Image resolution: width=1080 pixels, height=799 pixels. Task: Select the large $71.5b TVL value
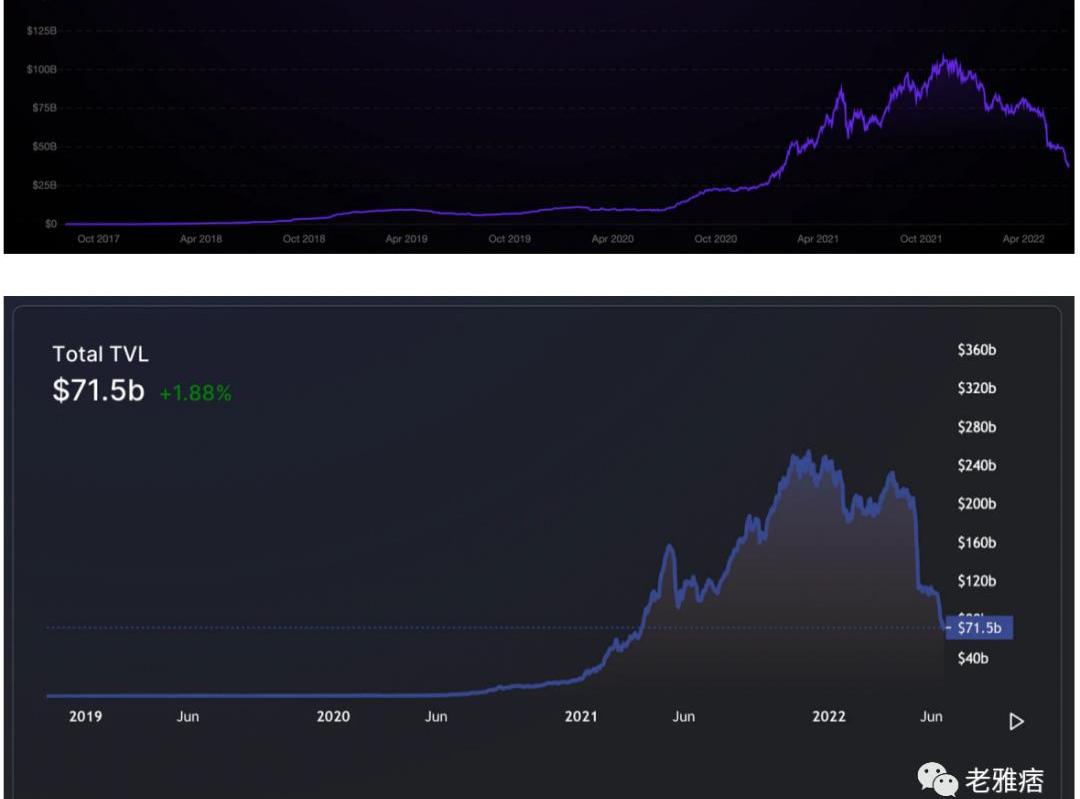(98, 390)
